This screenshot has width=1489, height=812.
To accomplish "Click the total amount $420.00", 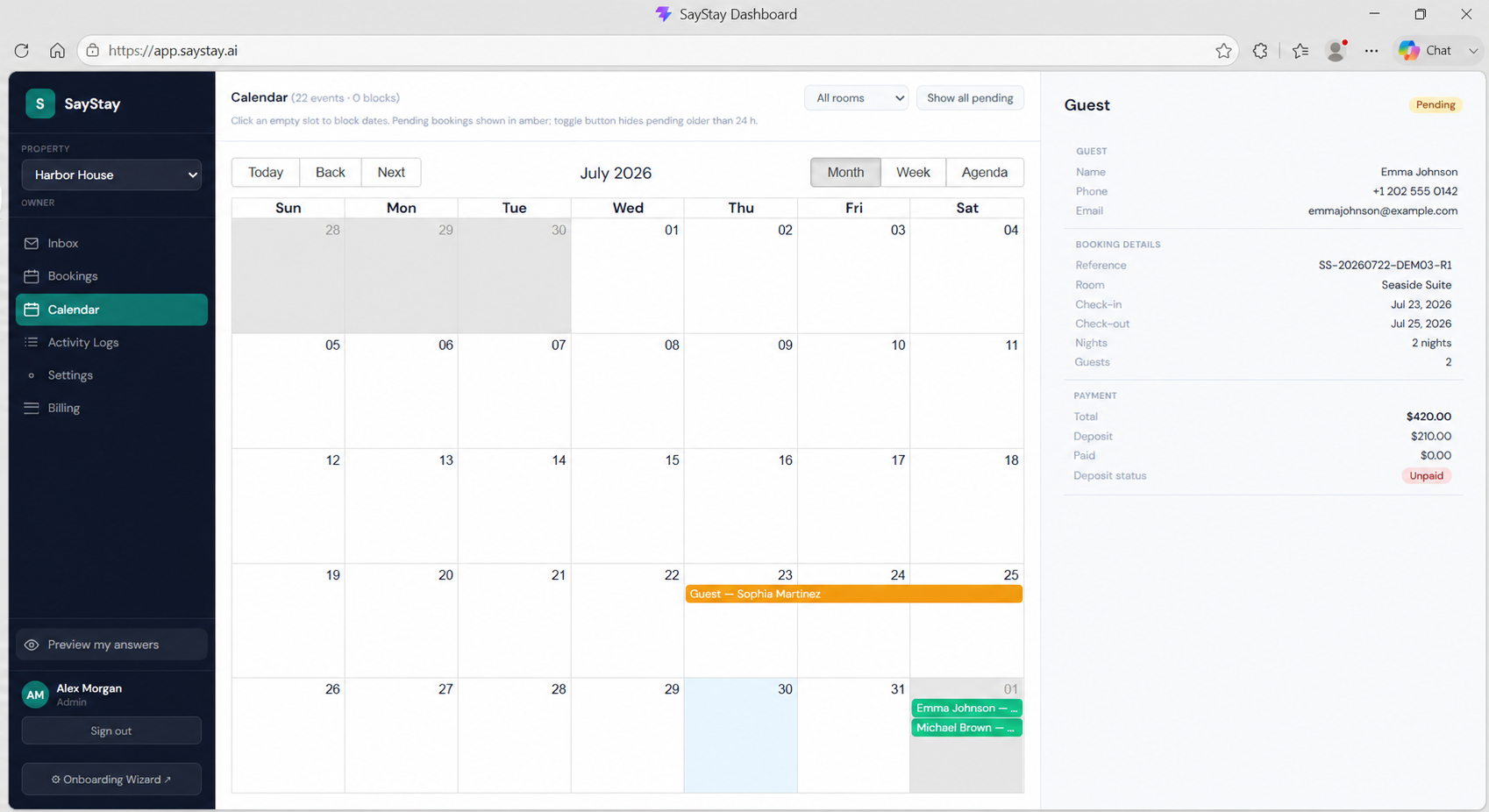I will [x=1428, y=417].
